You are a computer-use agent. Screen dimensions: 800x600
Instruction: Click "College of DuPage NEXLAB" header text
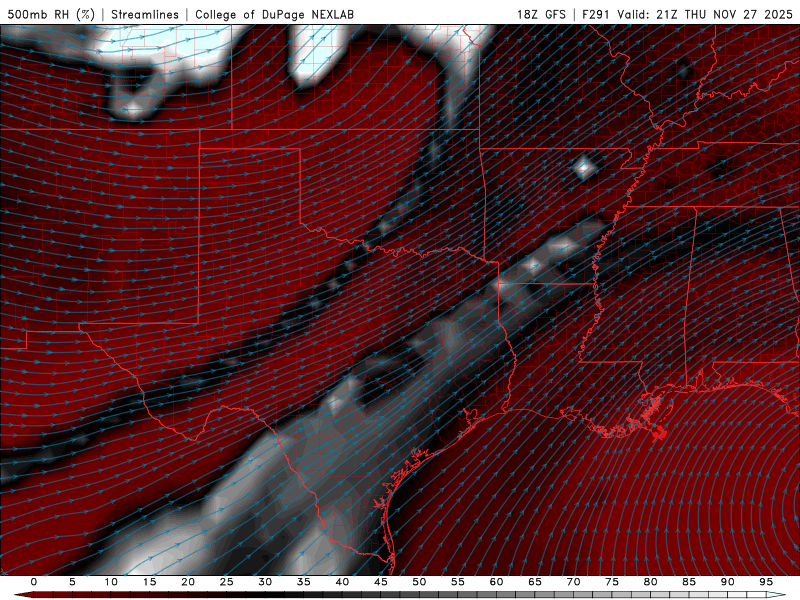click(x=274, y=14)
